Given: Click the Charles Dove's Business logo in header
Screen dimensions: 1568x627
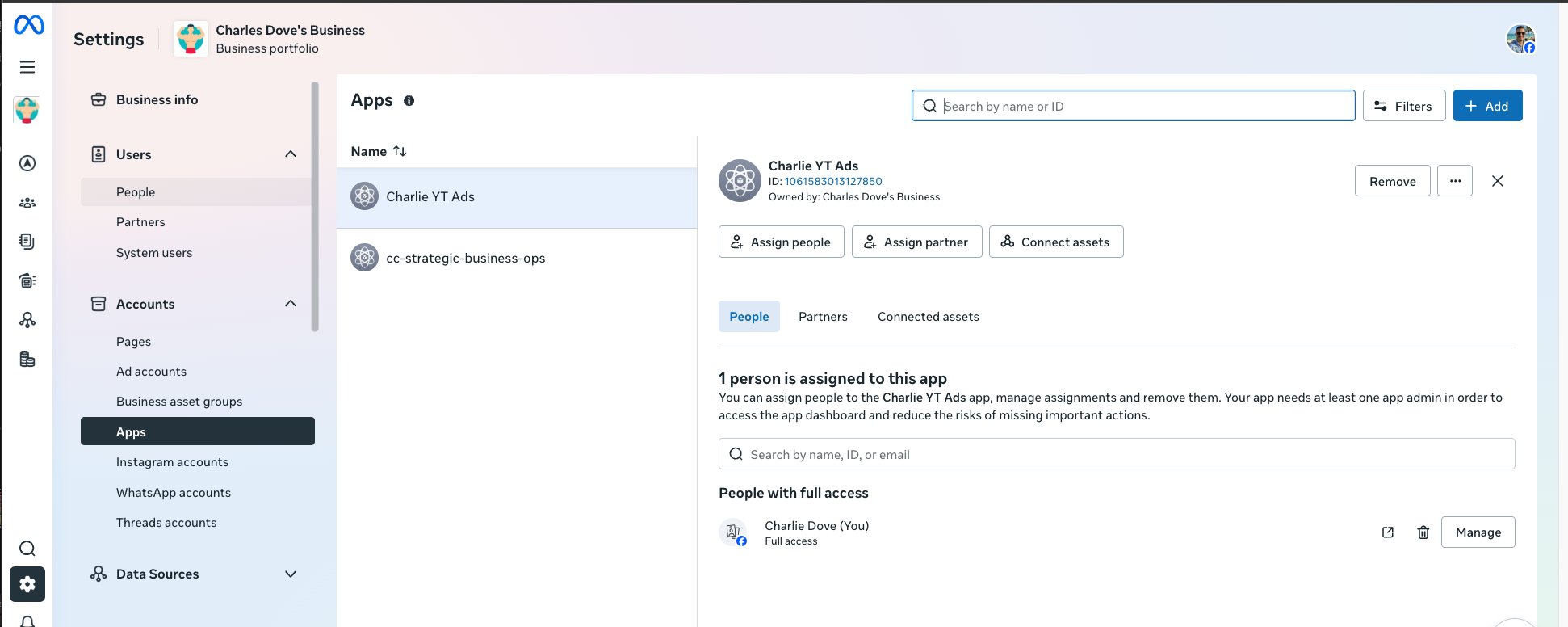Looking at the screenshot, I should click(191, 39).
